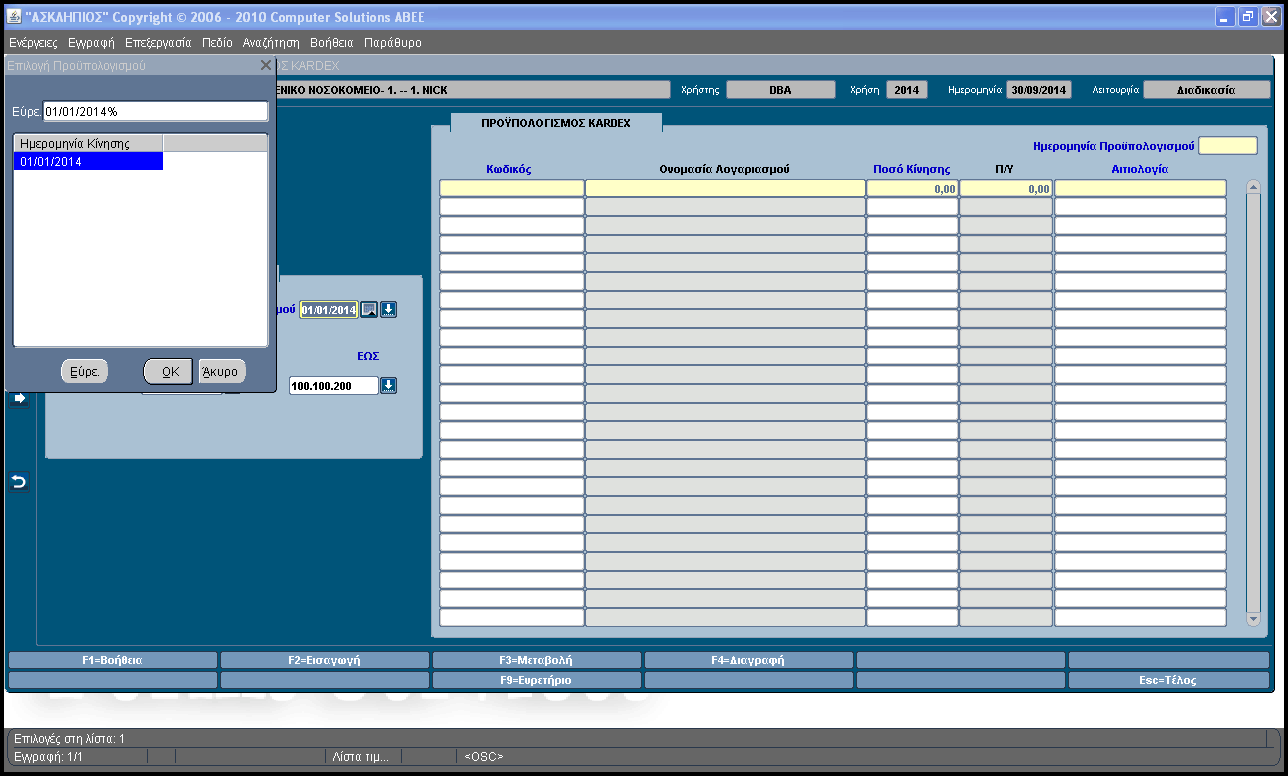The width and height of the screenshot is (1288, 776).
Task: Open the Πεδίο menu
Action: [217, 43]
